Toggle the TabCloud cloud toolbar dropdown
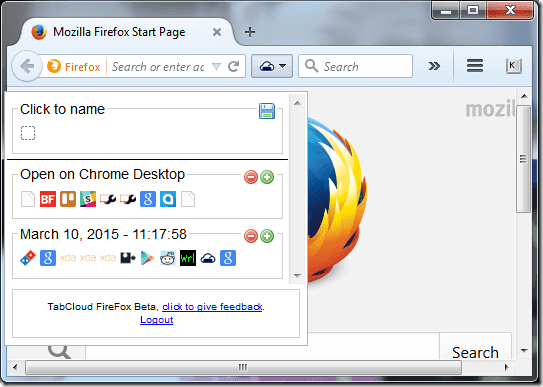The image size is (543, 387). pos(272,66)
